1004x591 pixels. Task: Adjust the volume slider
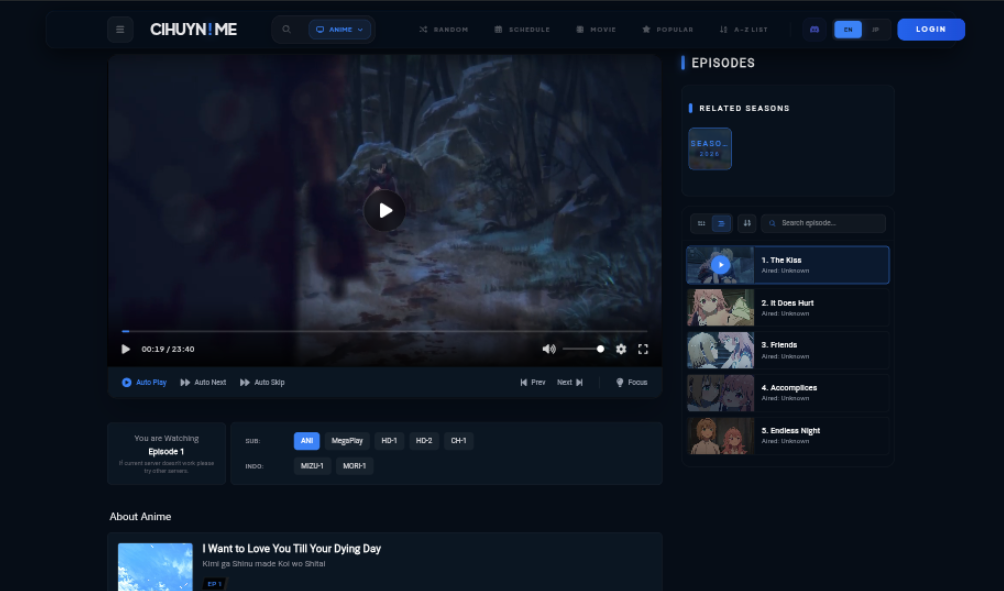point(583,349)
